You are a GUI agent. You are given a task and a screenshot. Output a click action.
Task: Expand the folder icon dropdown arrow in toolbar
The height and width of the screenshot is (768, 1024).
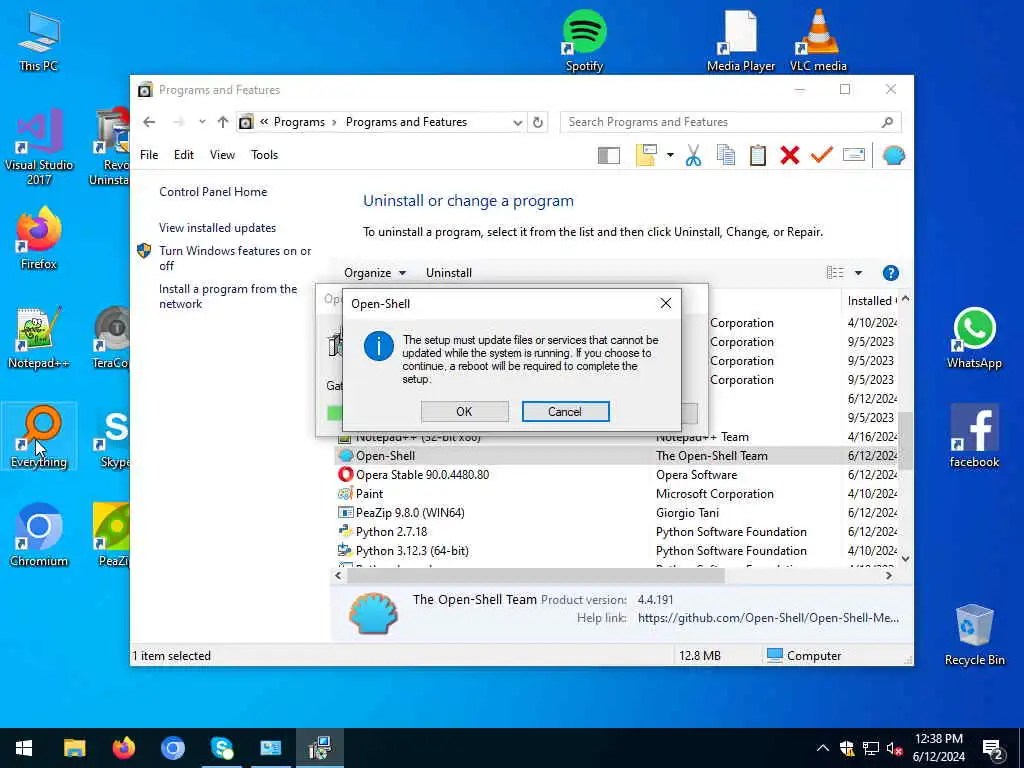pos(670,155)
